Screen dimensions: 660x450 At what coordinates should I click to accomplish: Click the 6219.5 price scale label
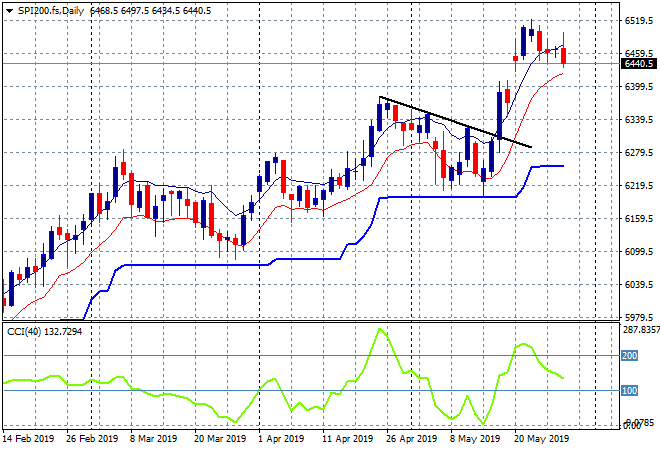(639, 186)
